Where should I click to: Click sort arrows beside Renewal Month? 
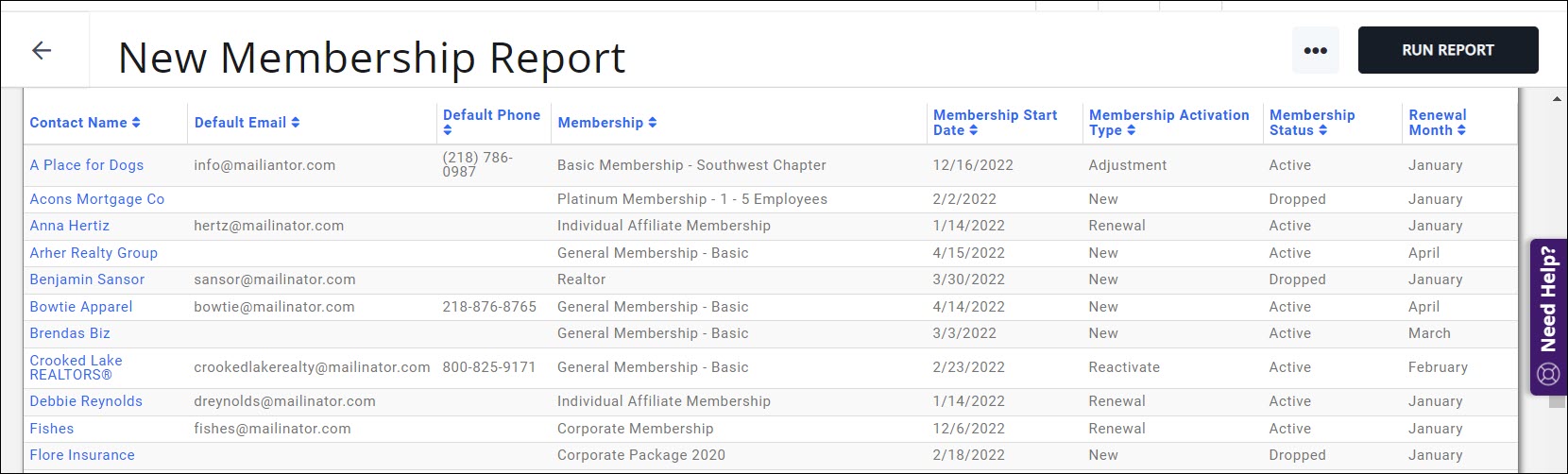coord(1461,130)
